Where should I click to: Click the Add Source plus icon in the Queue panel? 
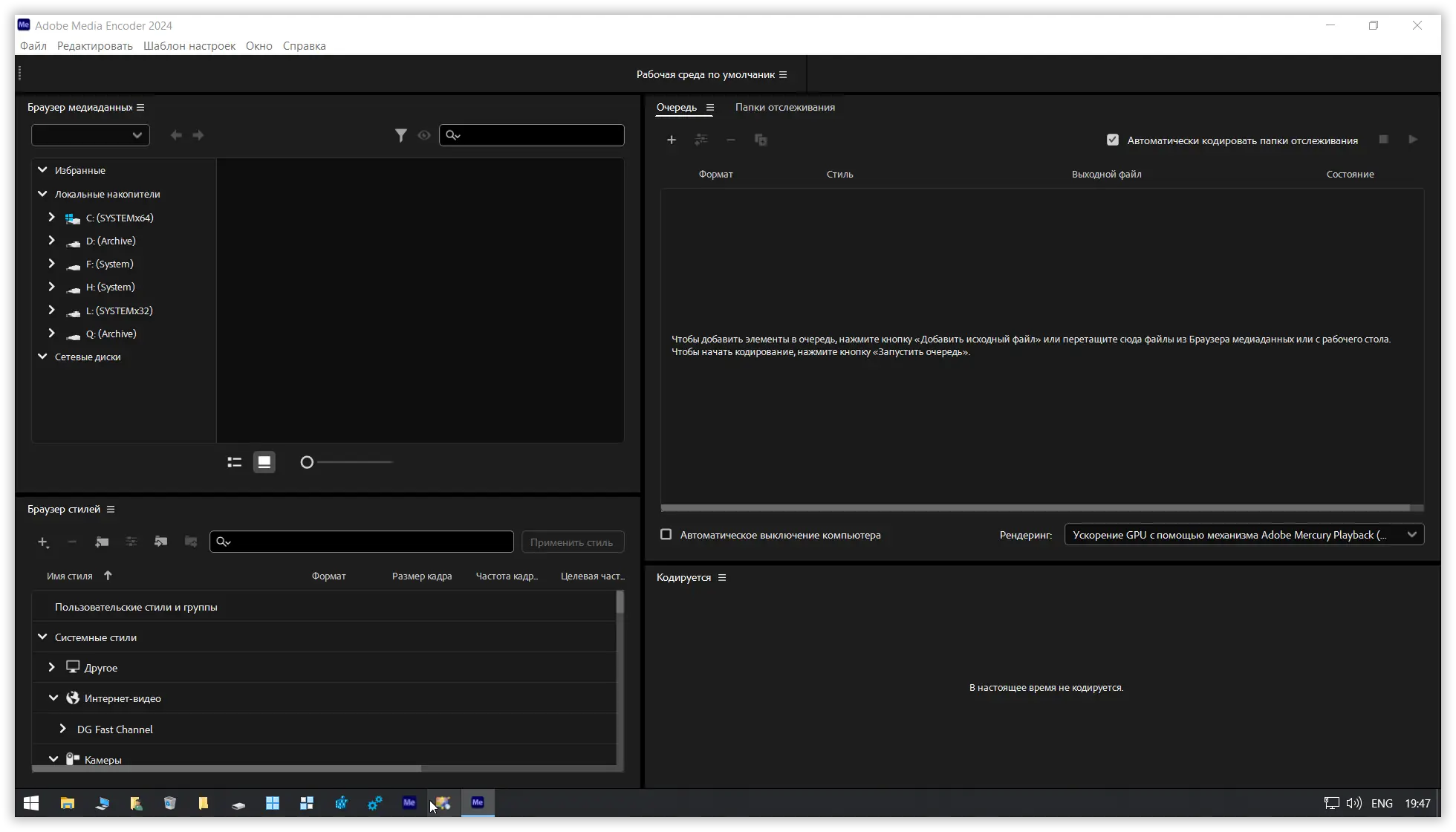672,140
